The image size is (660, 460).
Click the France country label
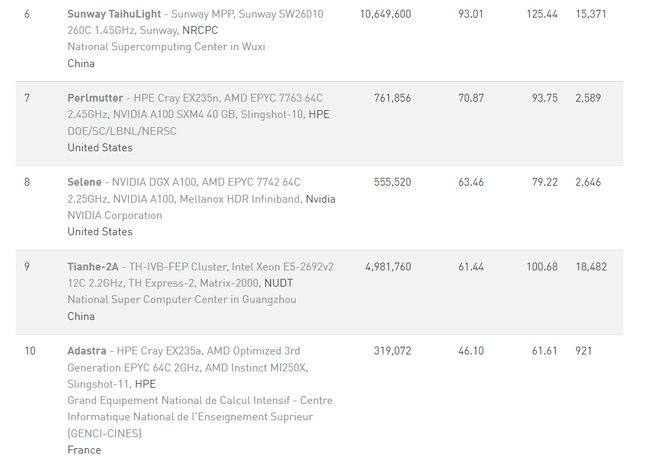tap(84, 450)
